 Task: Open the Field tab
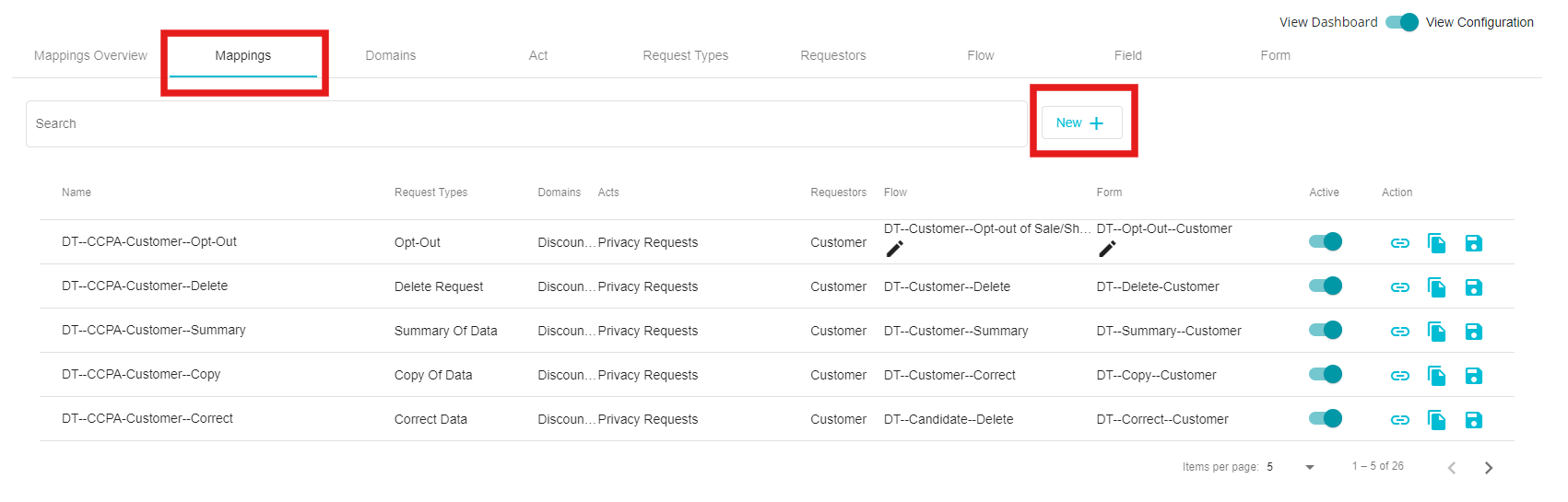point(1128,55)
